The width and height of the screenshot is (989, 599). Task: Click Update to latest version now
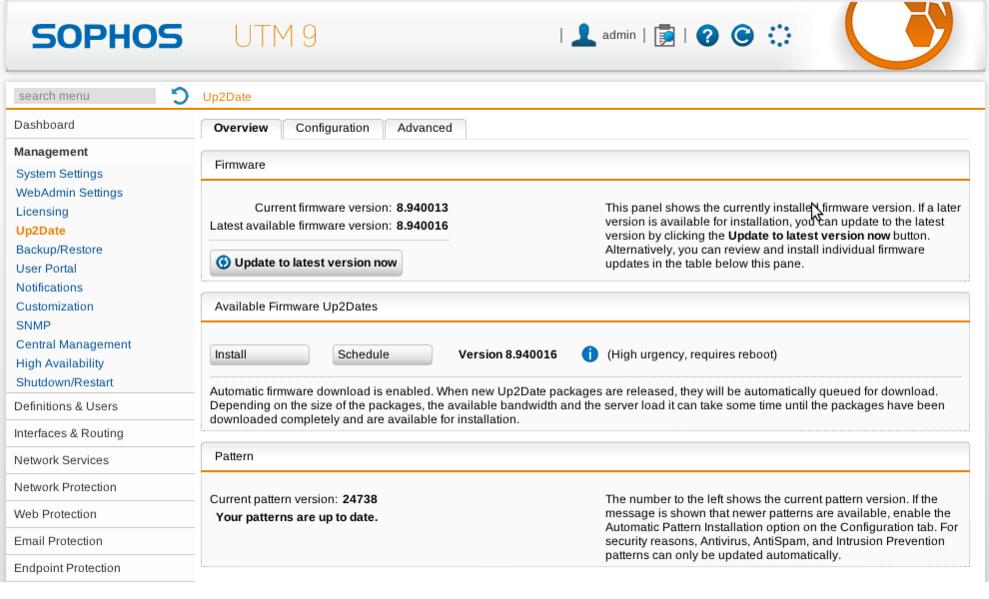click(x=306, y=263)
